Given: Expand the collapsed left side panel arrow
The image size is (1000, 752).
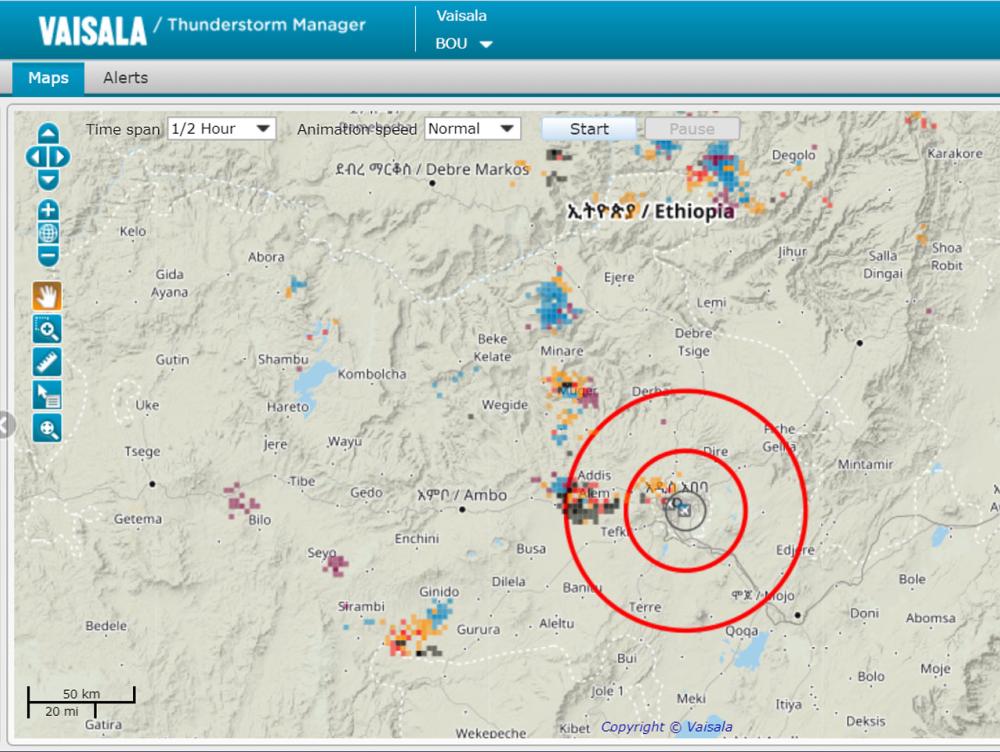Looking at the screenshot, I should (6, 425).
